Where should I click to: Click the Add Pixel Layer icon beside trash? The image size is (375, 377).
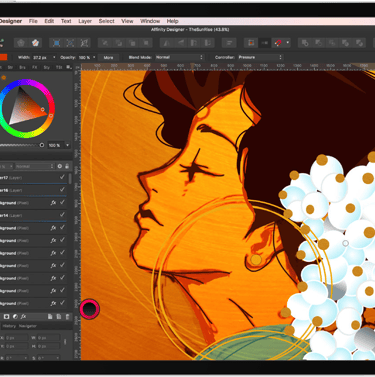click(59, 317)
